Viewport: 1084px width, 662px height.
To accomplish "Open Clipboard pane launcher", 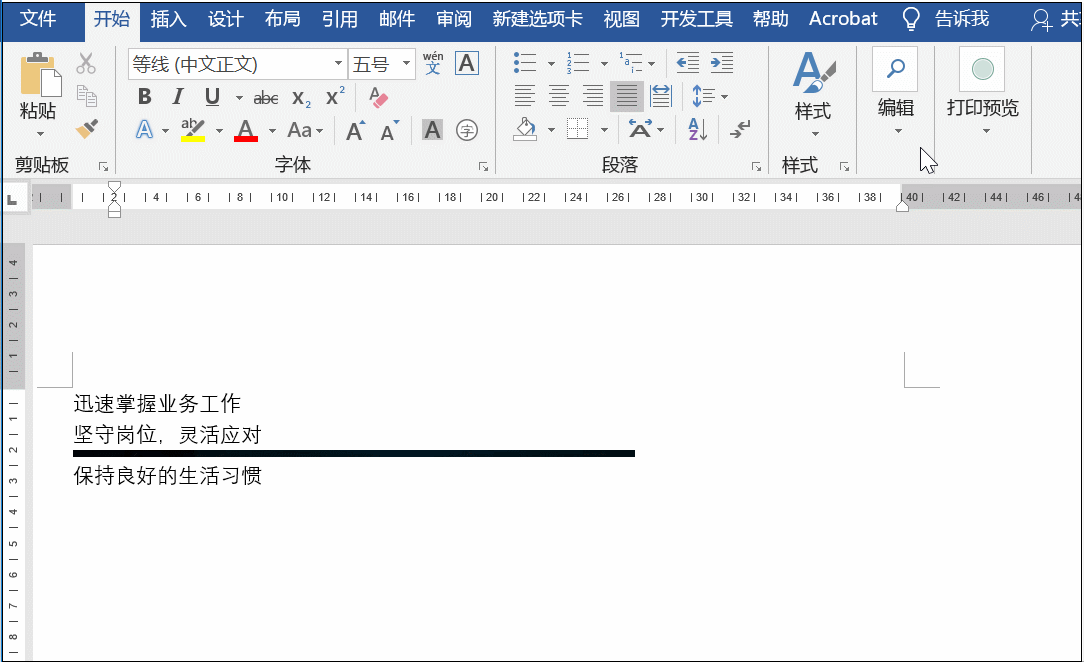I will pos(103,167).
